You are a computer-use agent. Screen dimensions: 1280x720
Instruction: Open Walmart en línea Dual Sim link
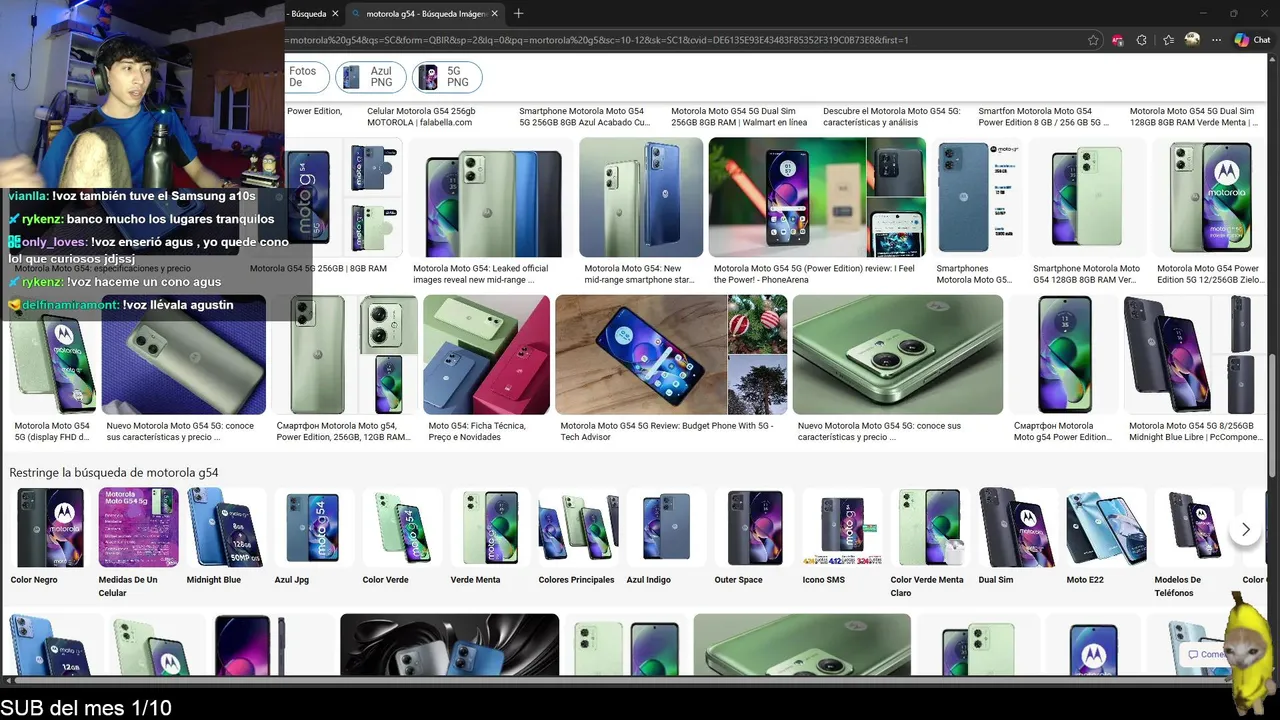[739, 117]
